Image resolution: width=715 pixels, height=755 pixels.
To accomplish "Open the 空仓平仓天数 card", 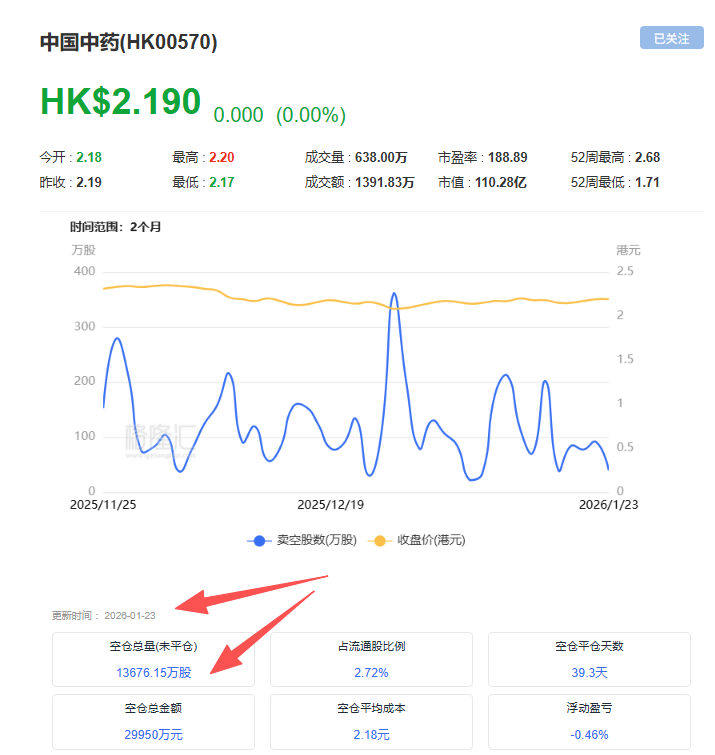I will [x=589, y=659].
